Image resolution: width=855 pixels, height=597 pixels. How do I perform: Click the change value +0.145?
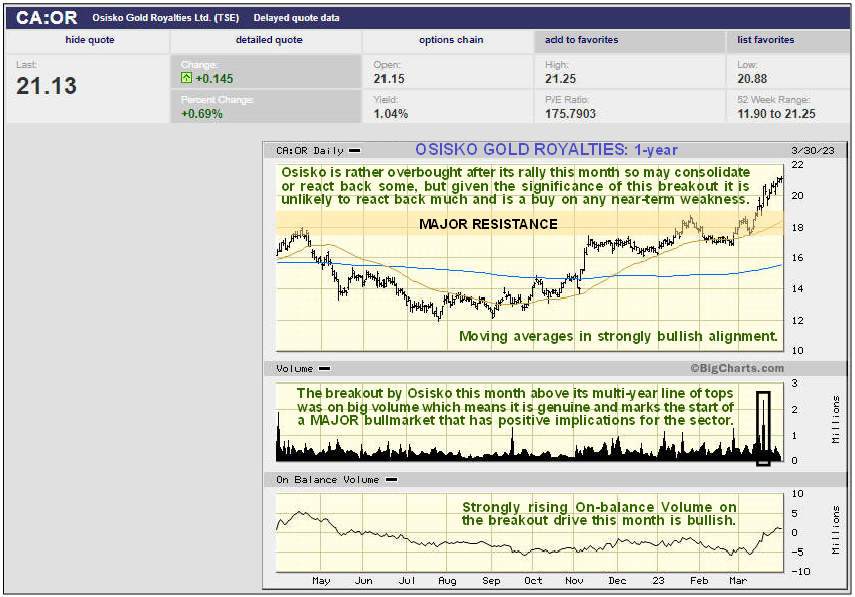214,79
